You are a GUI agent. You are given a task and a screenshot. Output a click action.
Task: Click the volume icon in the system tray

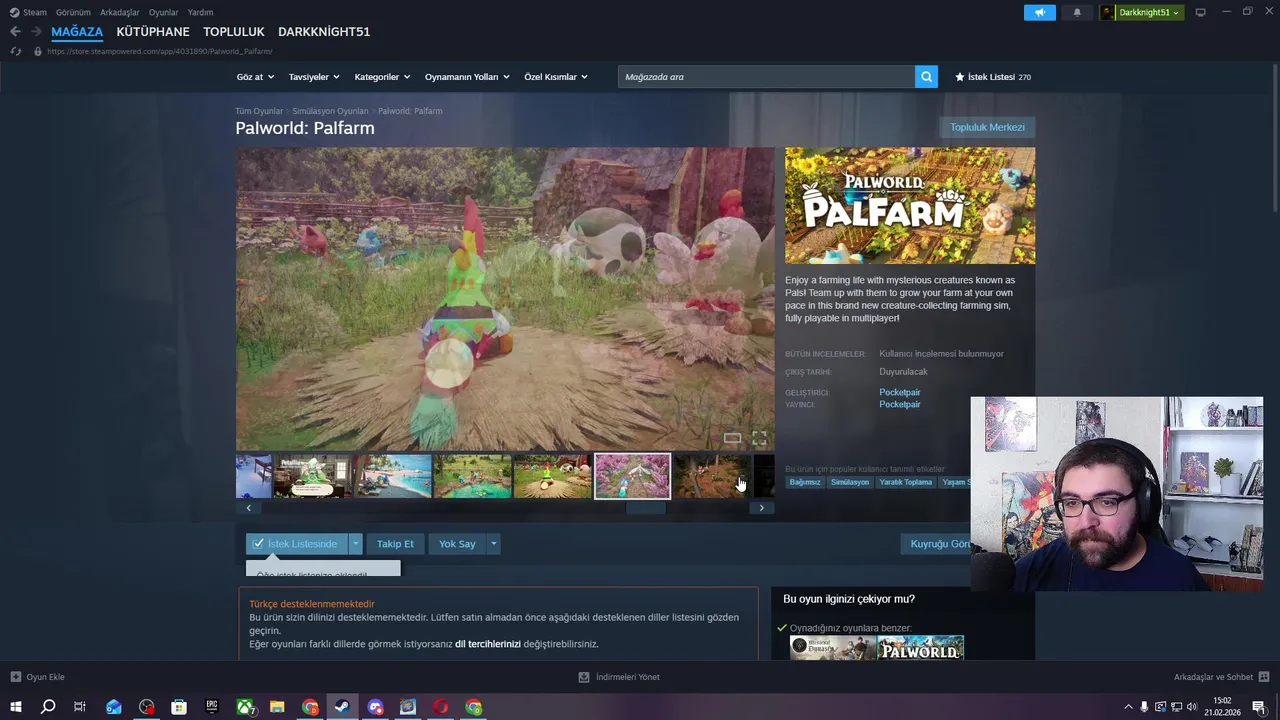[1192, 707]
